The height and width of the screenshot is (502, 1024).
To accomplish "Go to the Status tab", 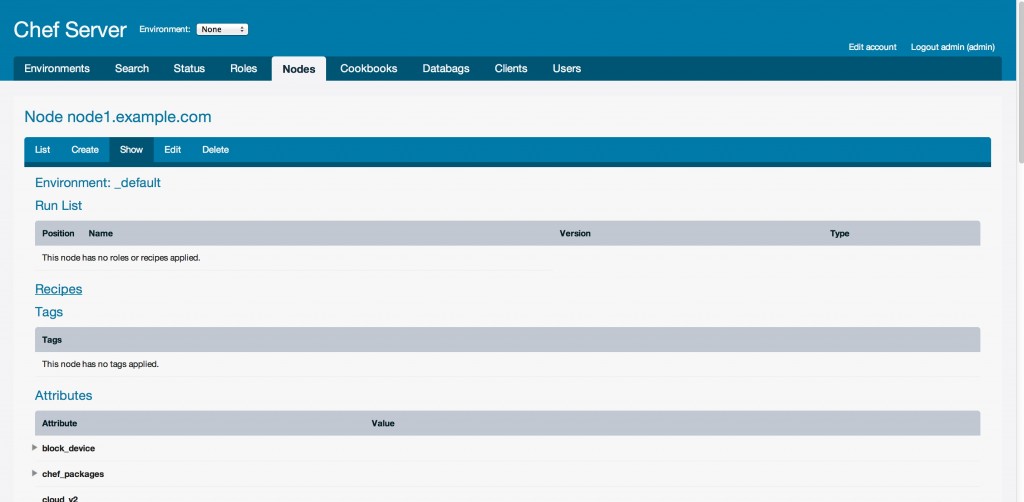I will point(189,69).
